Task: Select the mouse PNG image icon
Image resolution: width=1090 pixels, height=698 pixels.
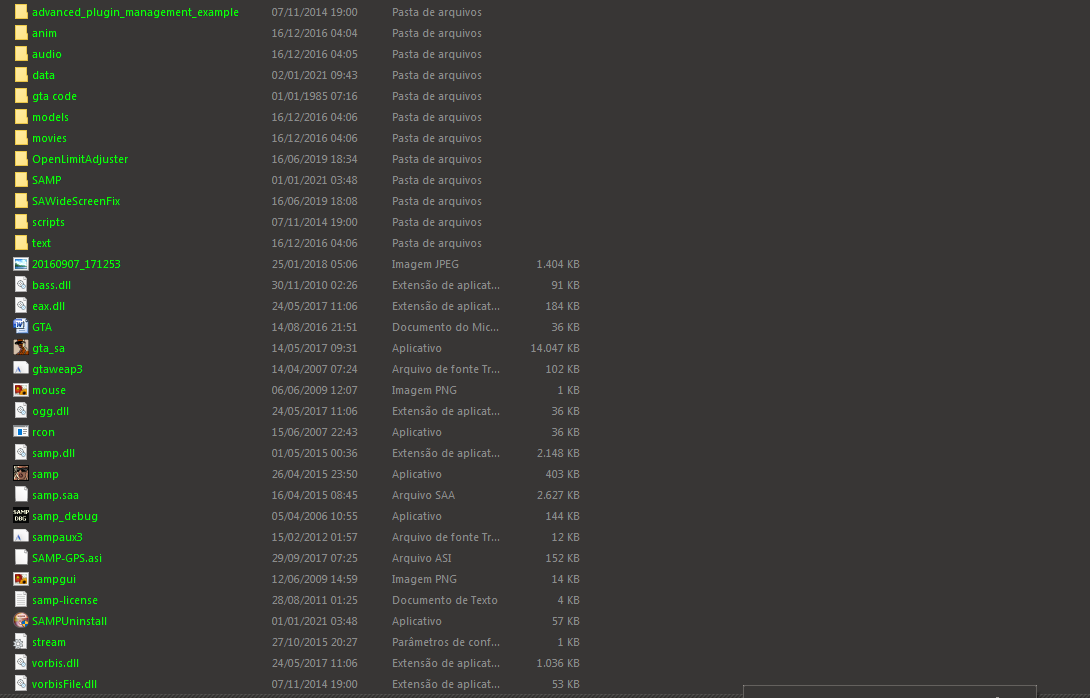Action: tap(21, 390)
